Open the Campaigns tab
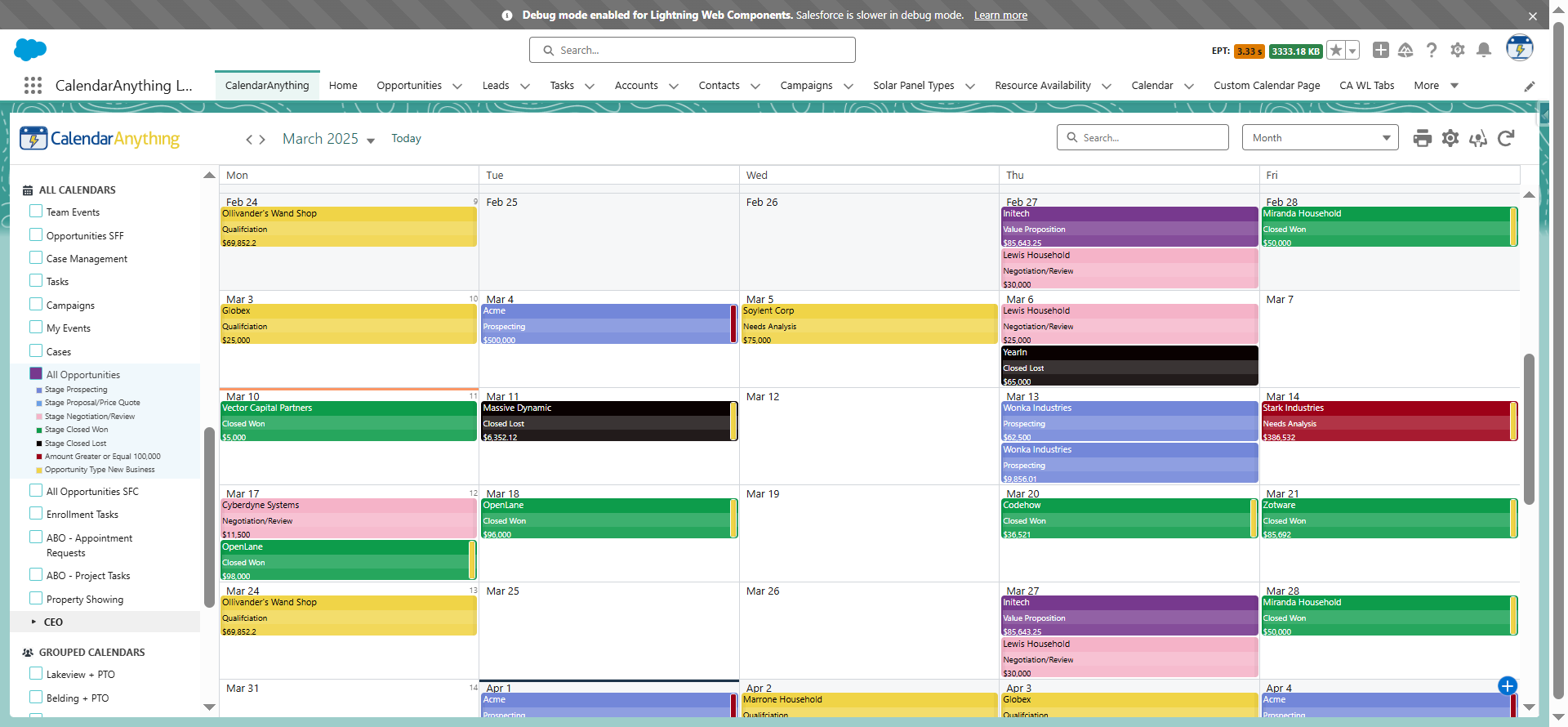The width and height of the screenshot is (1568, 727). pos(806,86)
